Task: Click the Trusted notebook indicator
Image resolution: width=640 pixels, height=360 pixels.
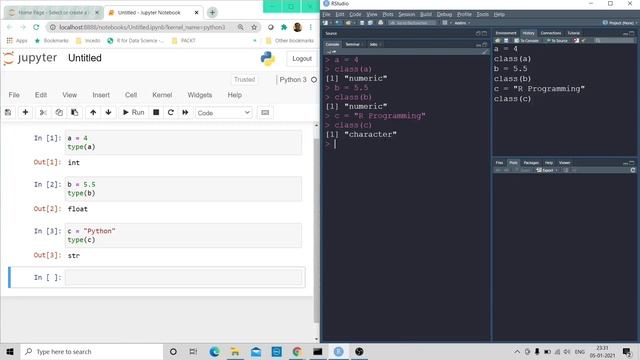Action: [x=244, y=80]
